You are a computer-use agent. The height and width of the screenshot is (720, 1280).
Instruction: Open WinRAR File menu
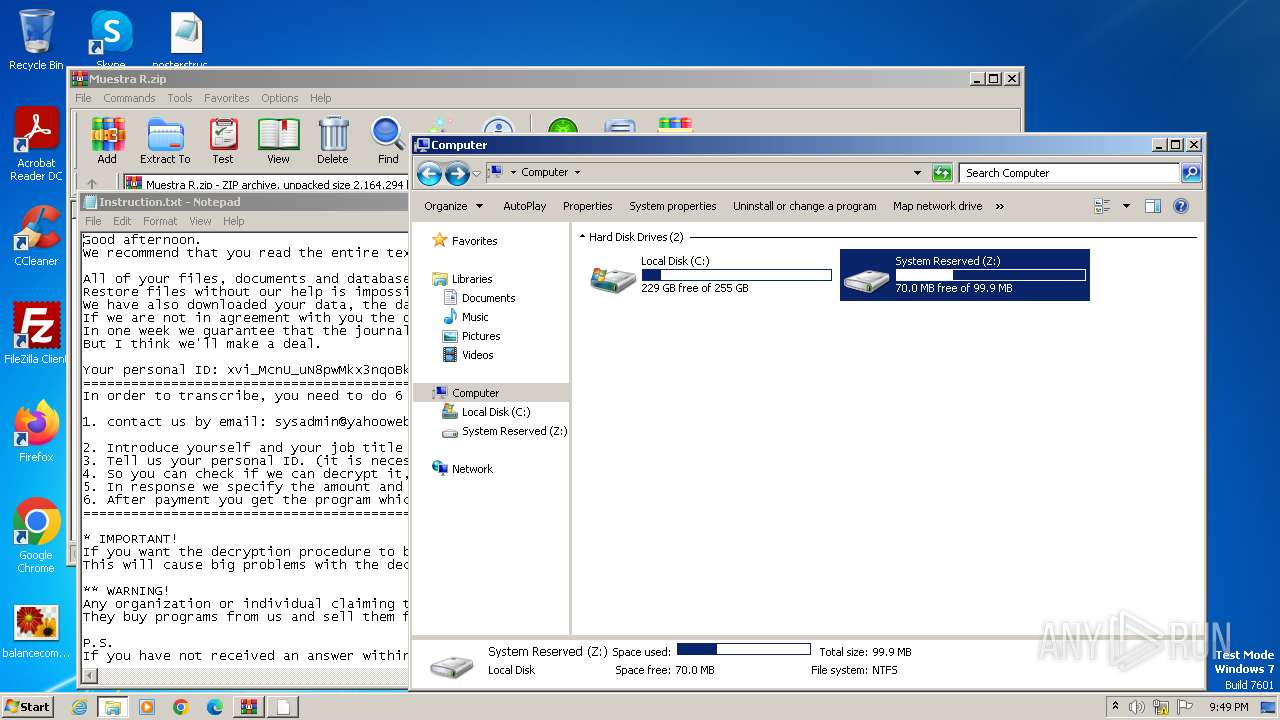click(x=83, y=98)
